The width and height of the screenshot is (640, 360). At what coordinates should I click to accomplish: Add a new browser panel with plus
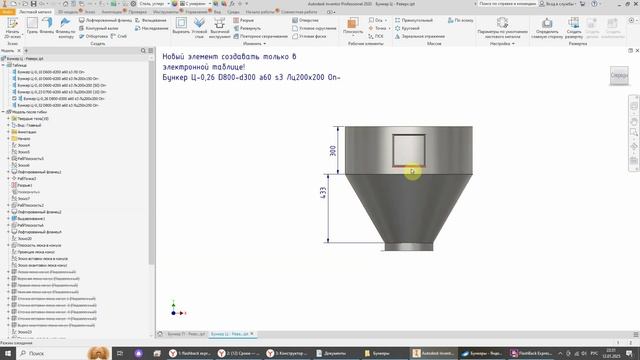click(26, 51)
